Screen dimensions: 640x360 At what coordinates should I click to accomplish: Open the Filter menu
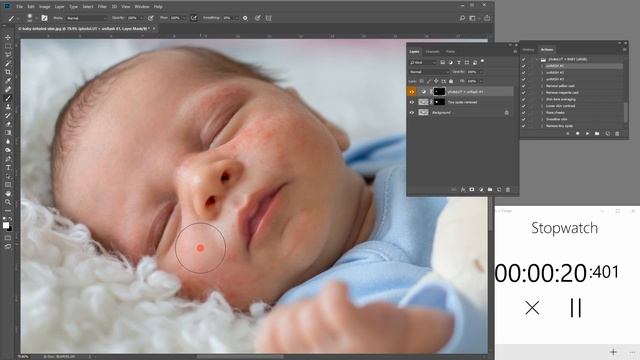tap(102, 7)
